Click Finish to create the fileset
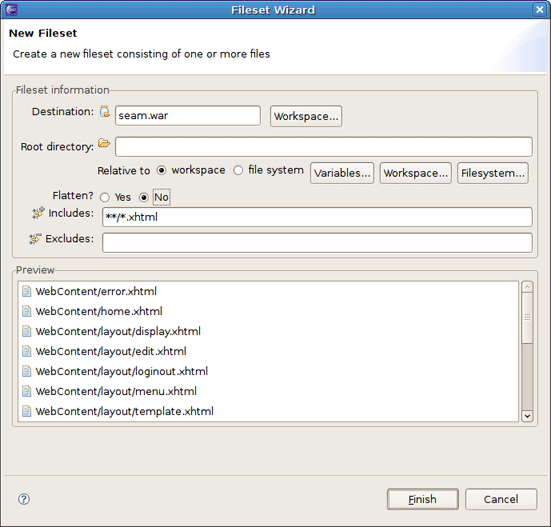 tap(423, 499)
